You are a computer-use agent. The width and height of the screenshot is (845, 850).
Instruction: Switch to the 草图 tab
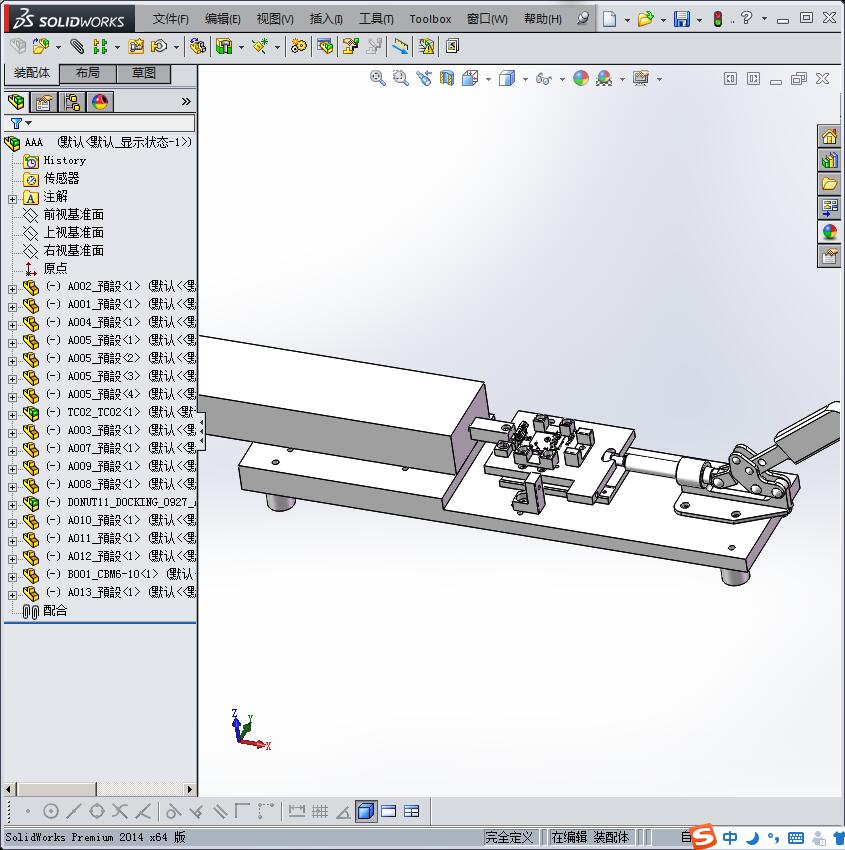click(144, 73)
